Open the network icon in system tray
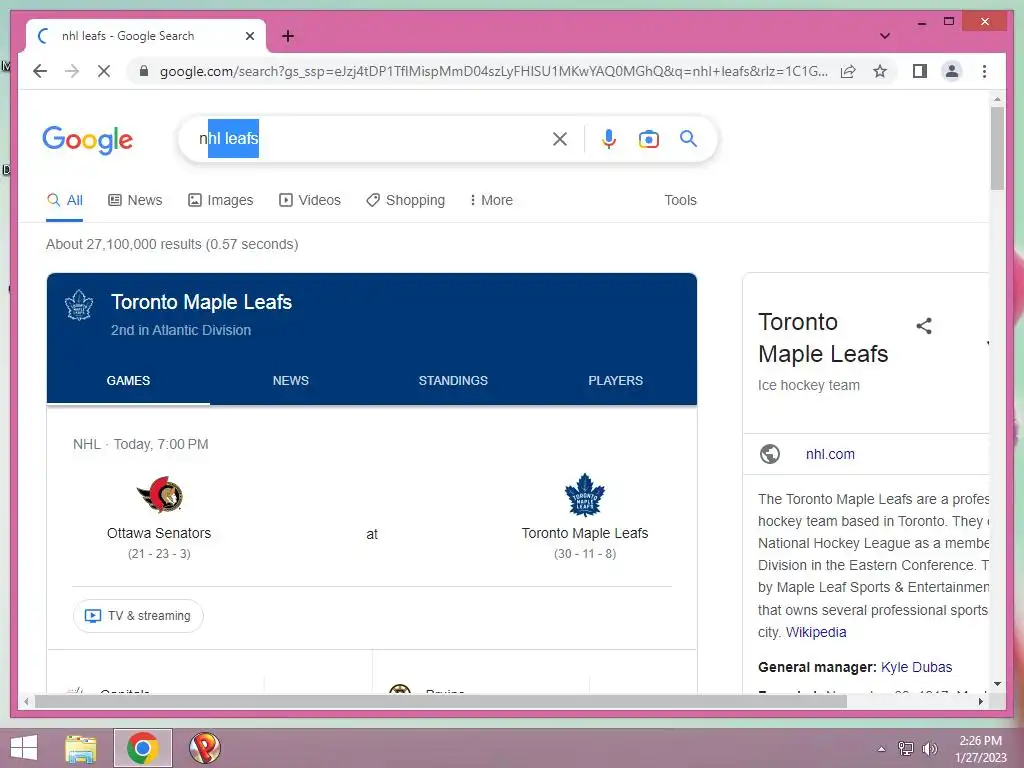The width and height of the screenshot is (1024, 768). pyautogui.click(x=906, y=749)
